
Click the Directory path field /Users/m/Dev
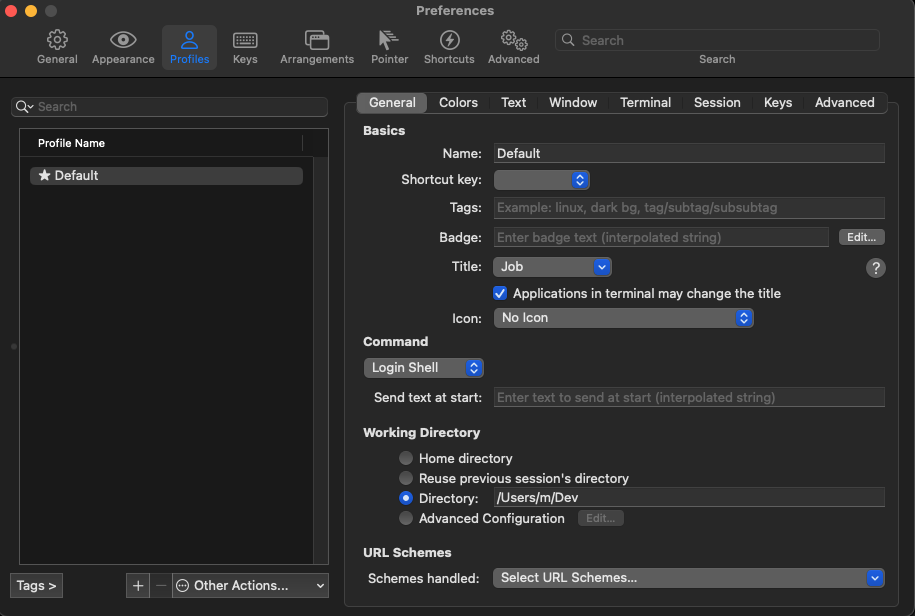[x=689, y=498]
